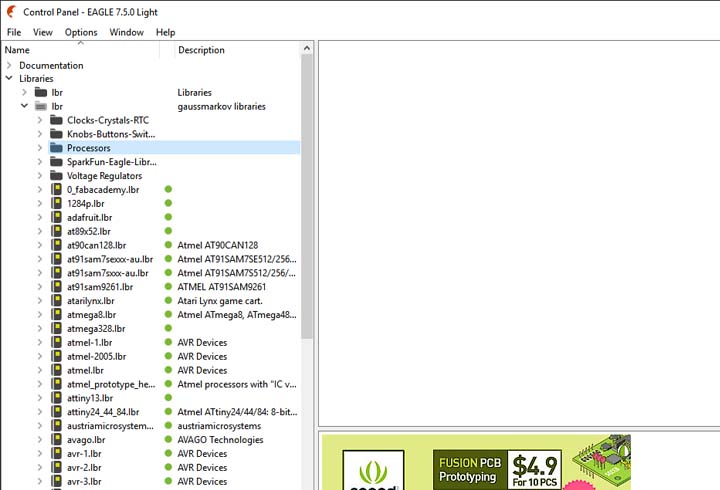The image size is (720, 490).
Task: Expand the Clocks-Crystals-RTC folder chevron
Action: pyautogui.click(x=40, y=120)
